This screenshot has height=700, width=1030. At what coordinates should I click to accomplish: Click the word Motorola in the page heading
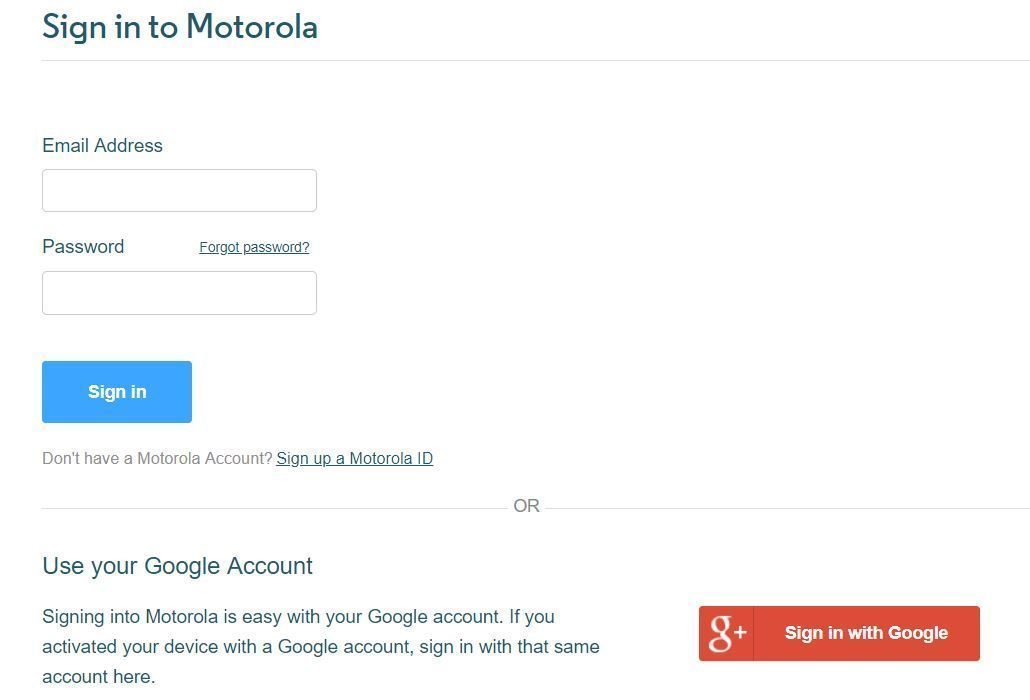tap(252, 27)
